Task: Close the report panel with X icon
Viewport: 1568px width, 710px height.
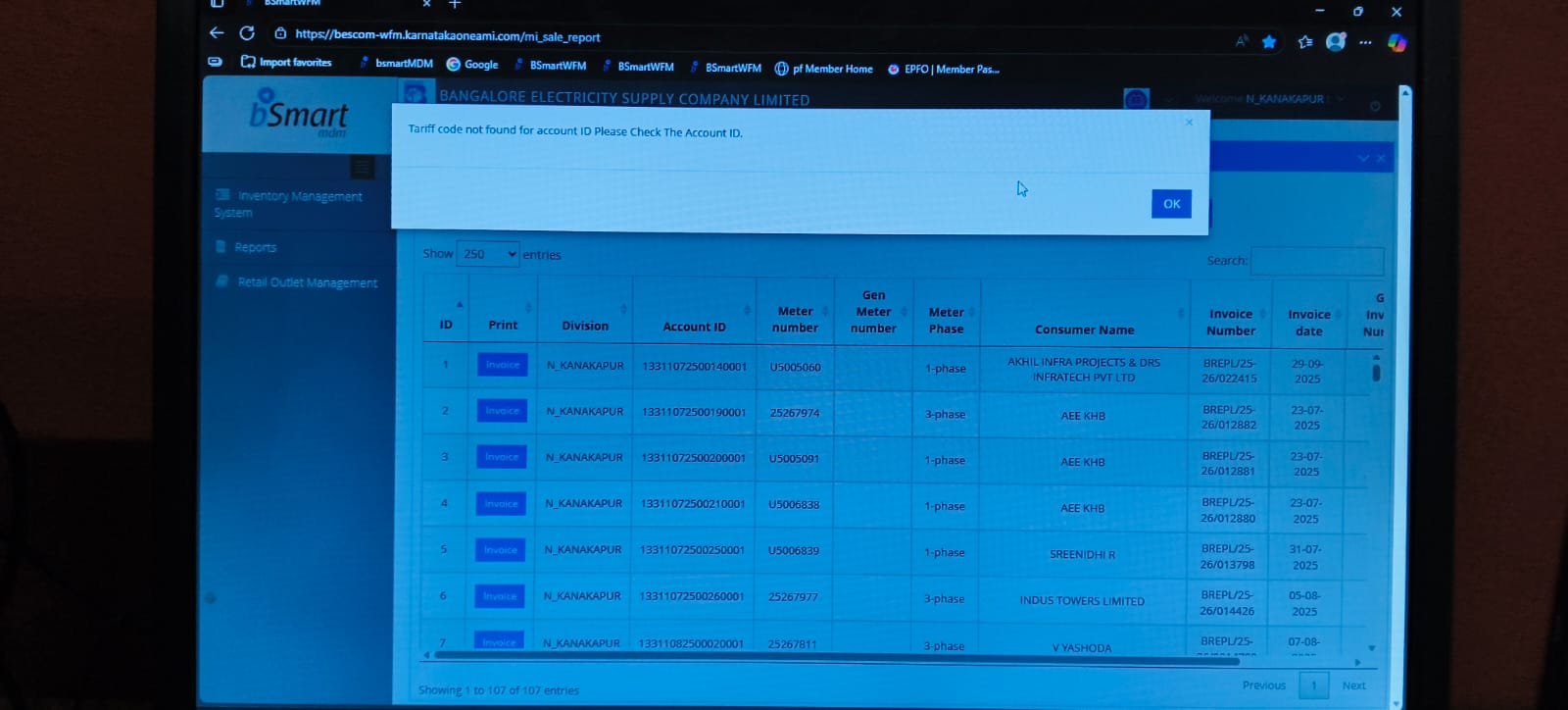Action: pos(1381,158)
